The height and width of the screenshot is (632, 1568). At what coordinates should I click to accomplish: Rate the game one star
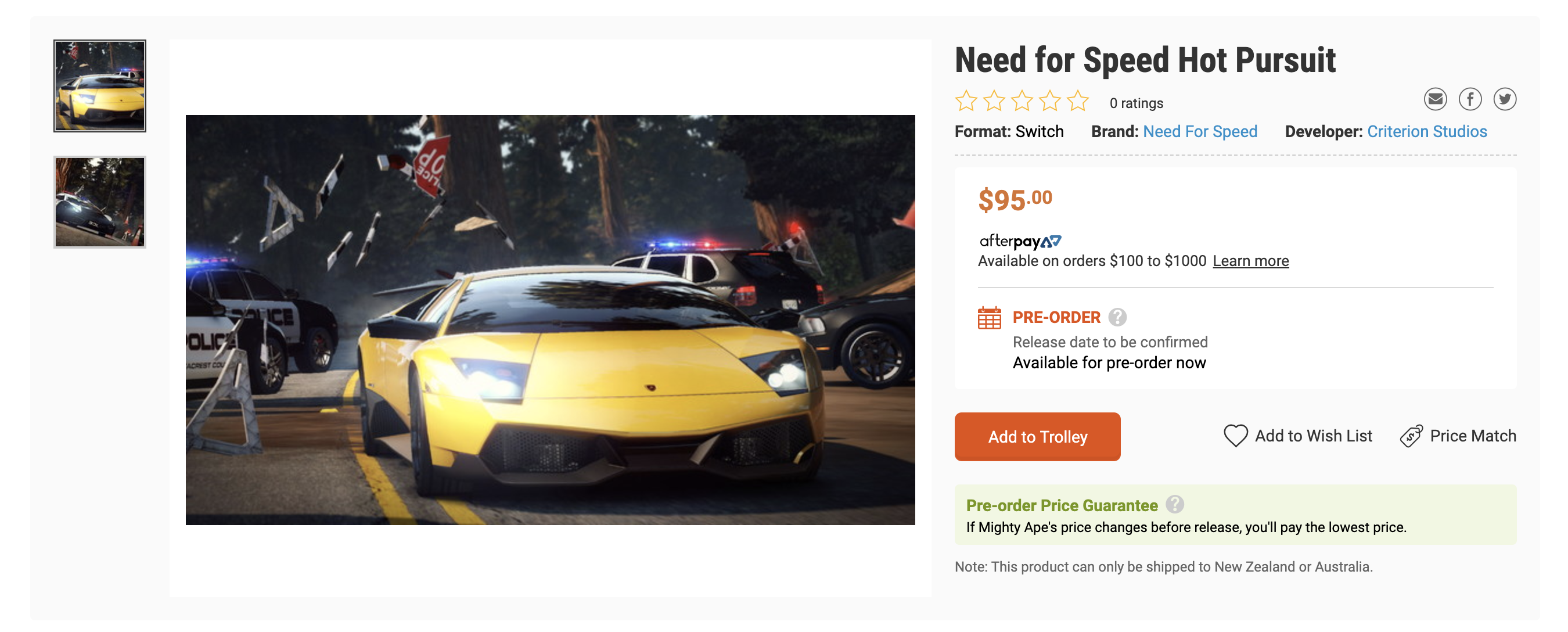click(966, 101)
